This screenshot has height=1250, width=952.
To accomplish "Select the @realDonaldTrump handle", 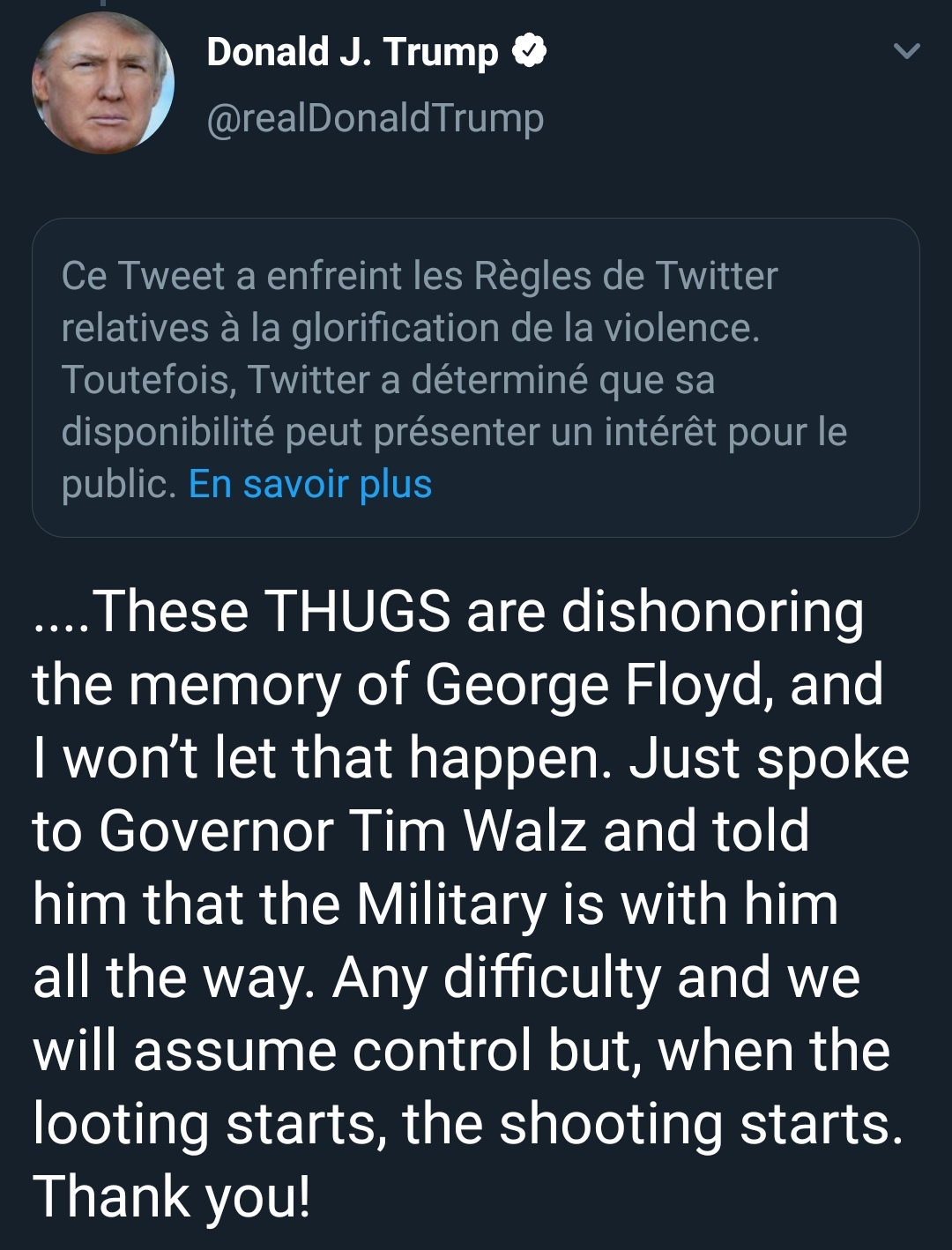I will [375, 118].
